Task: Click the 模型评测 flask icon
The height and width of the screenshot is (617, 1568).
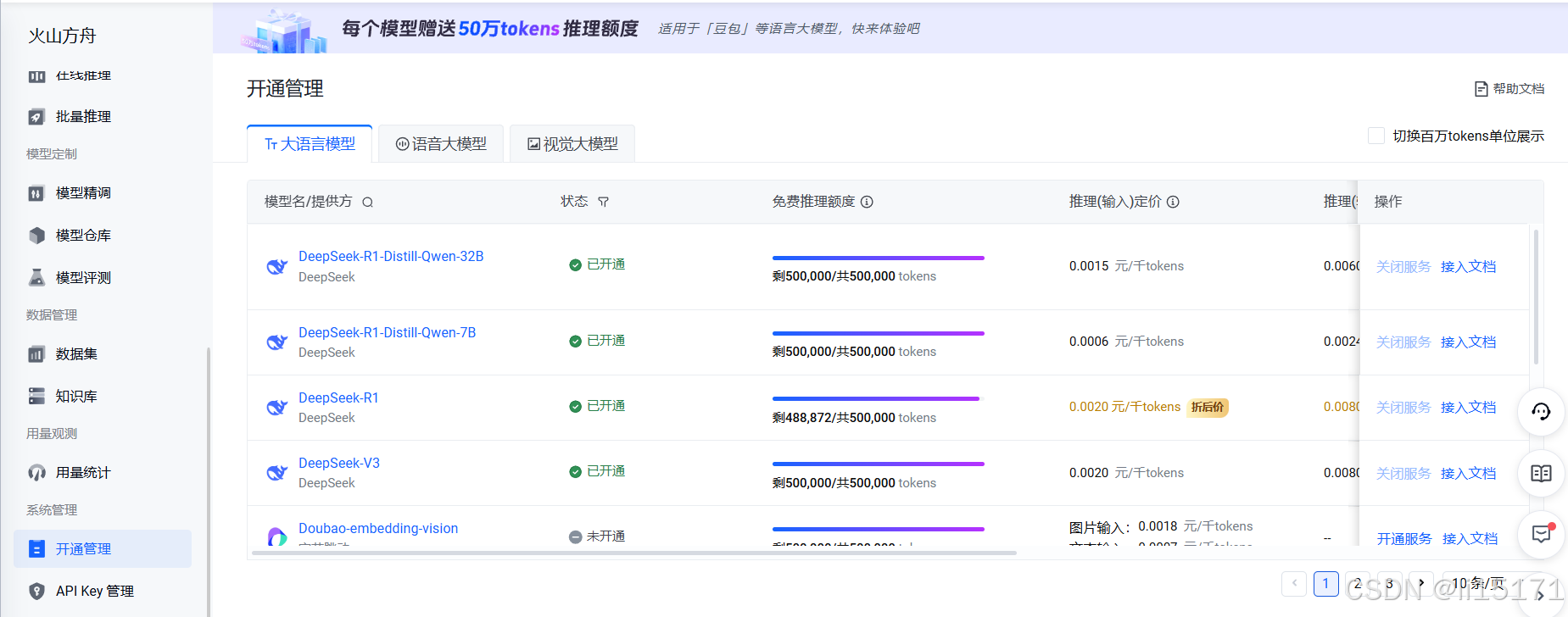Action: 36,278
